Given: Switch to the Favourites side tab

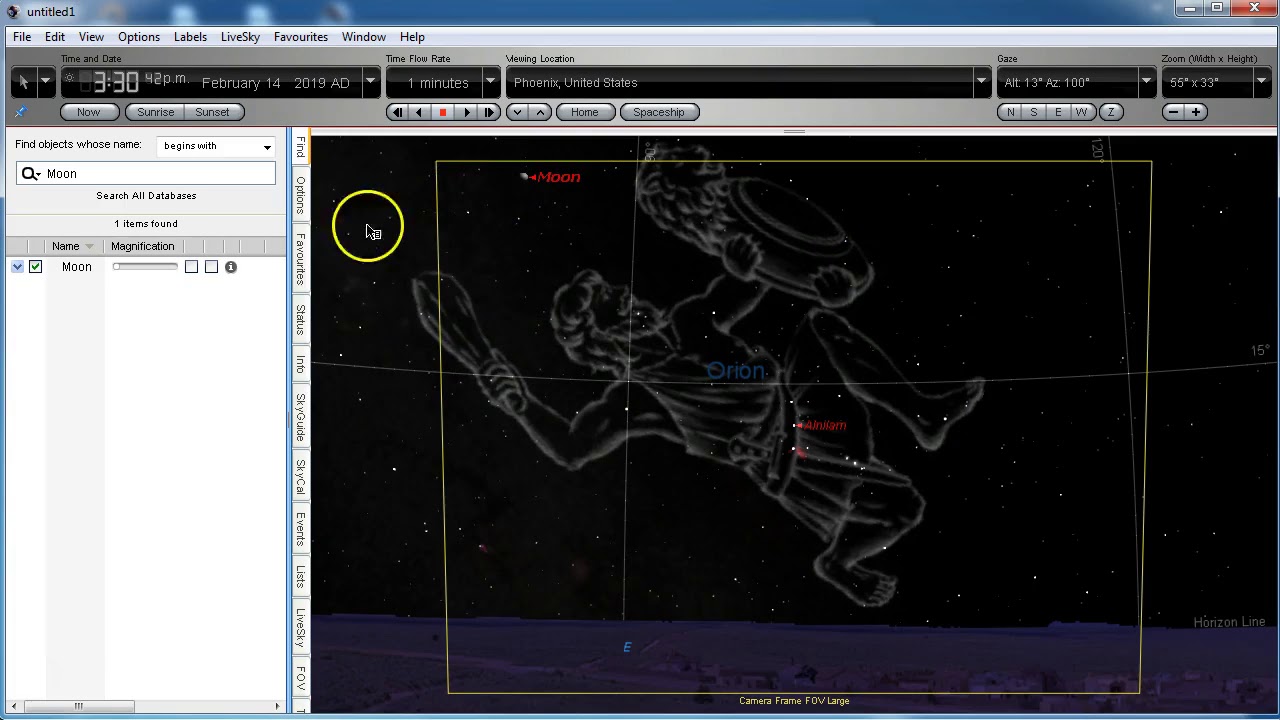Looking at the screenshot, I should click(300, 260).
